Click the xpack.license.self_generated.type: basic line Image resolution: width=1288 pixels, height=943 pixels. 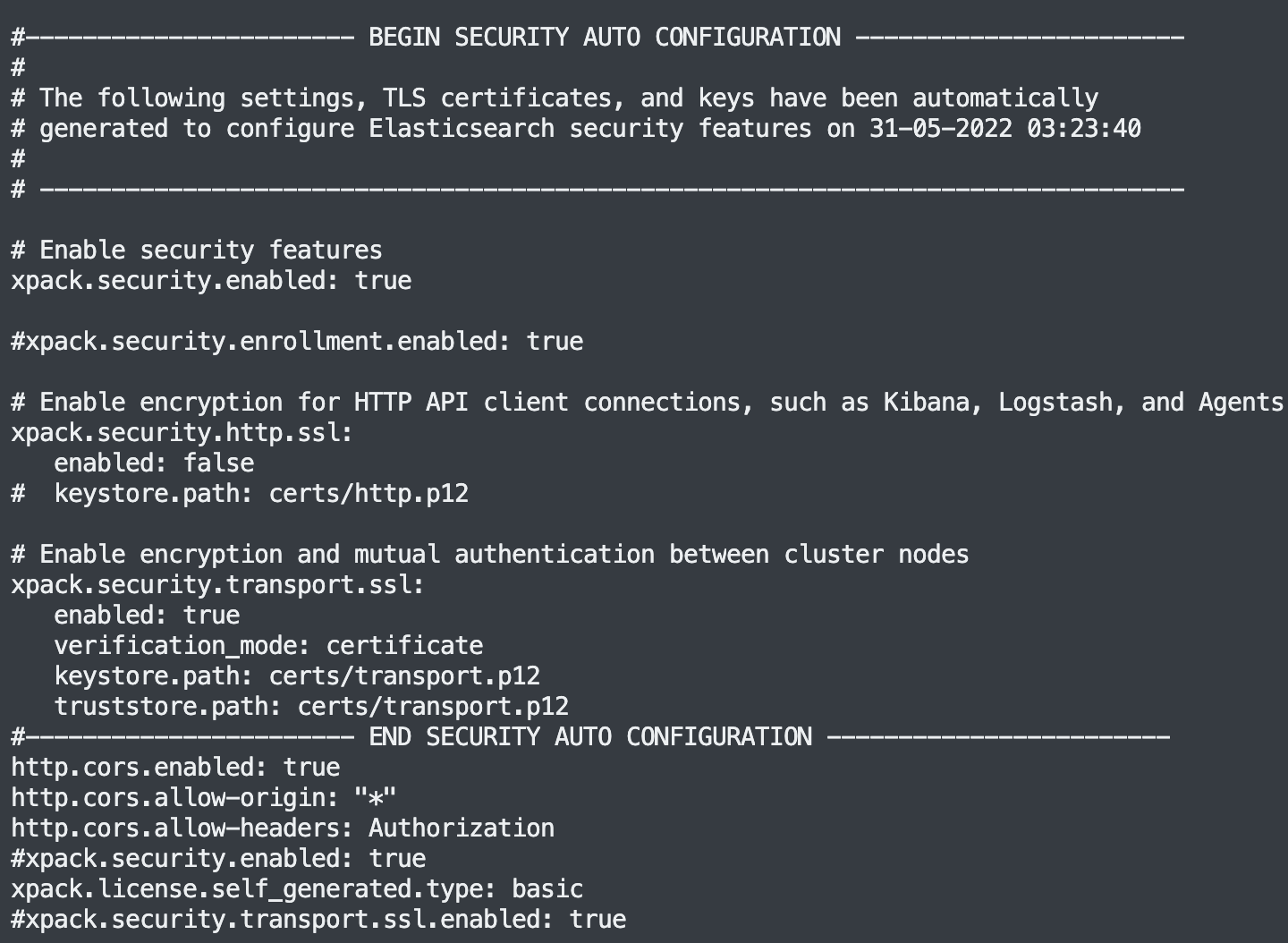(x=297, y=889)
